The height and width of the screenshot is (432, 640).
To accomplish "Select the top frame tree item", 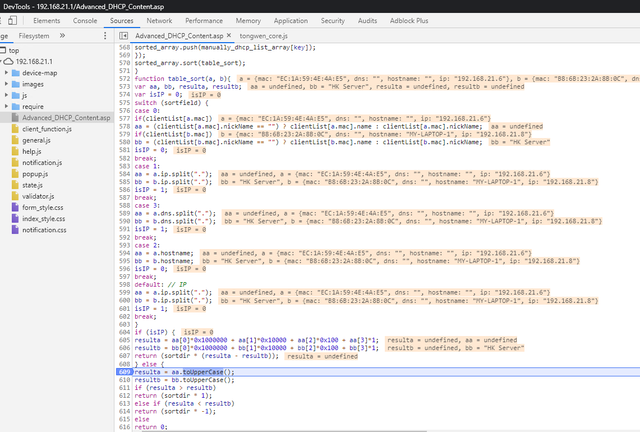I will point(13,51).
